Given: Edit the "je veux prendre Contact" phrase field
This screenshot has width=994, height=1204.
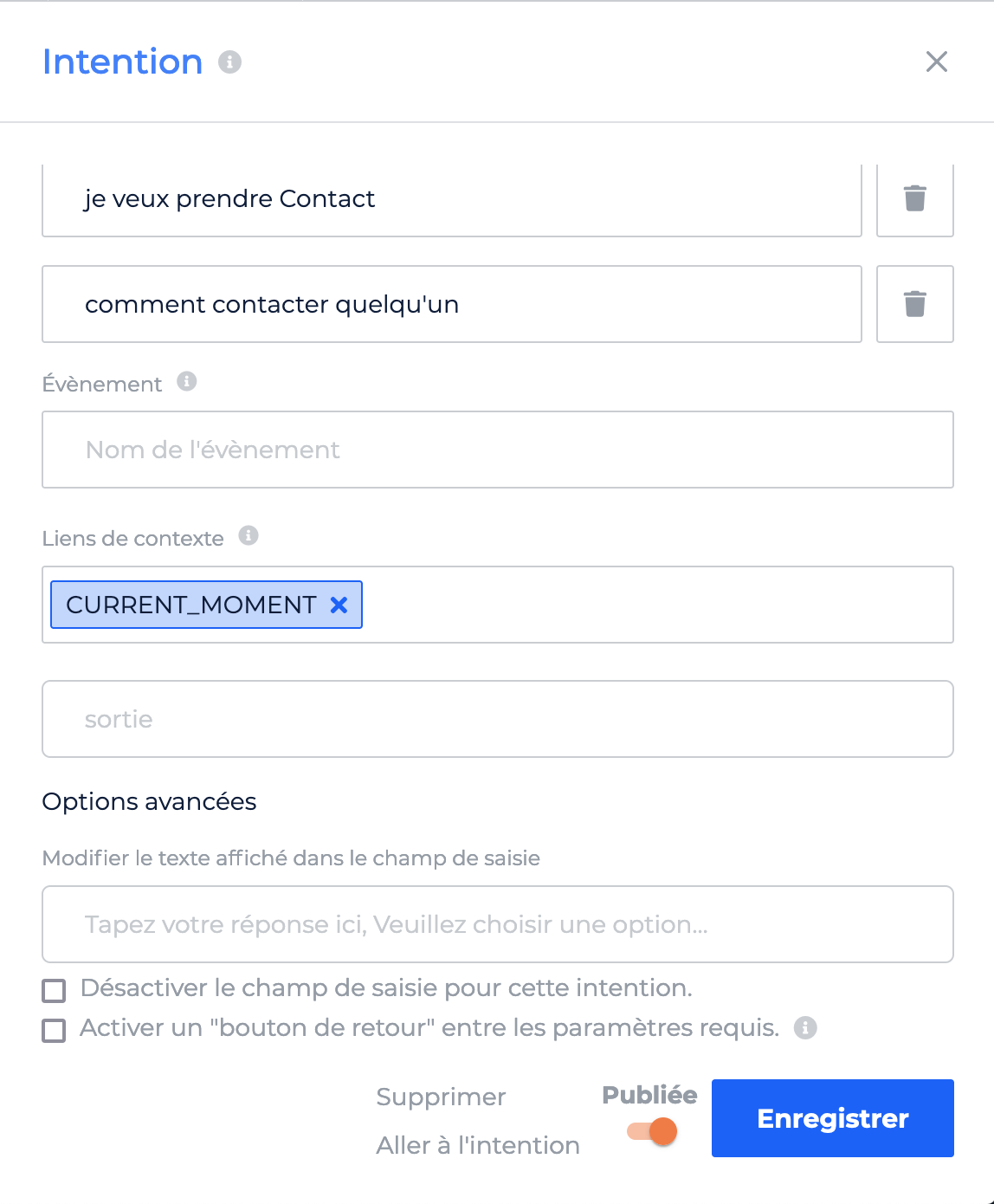Looking at the screenshot, I should [452, 198].
